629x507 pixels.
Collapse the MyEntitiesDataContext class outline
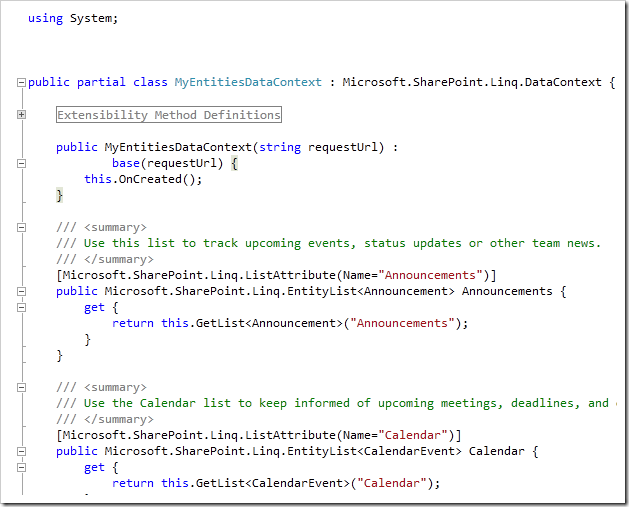[x=21, y=82]
